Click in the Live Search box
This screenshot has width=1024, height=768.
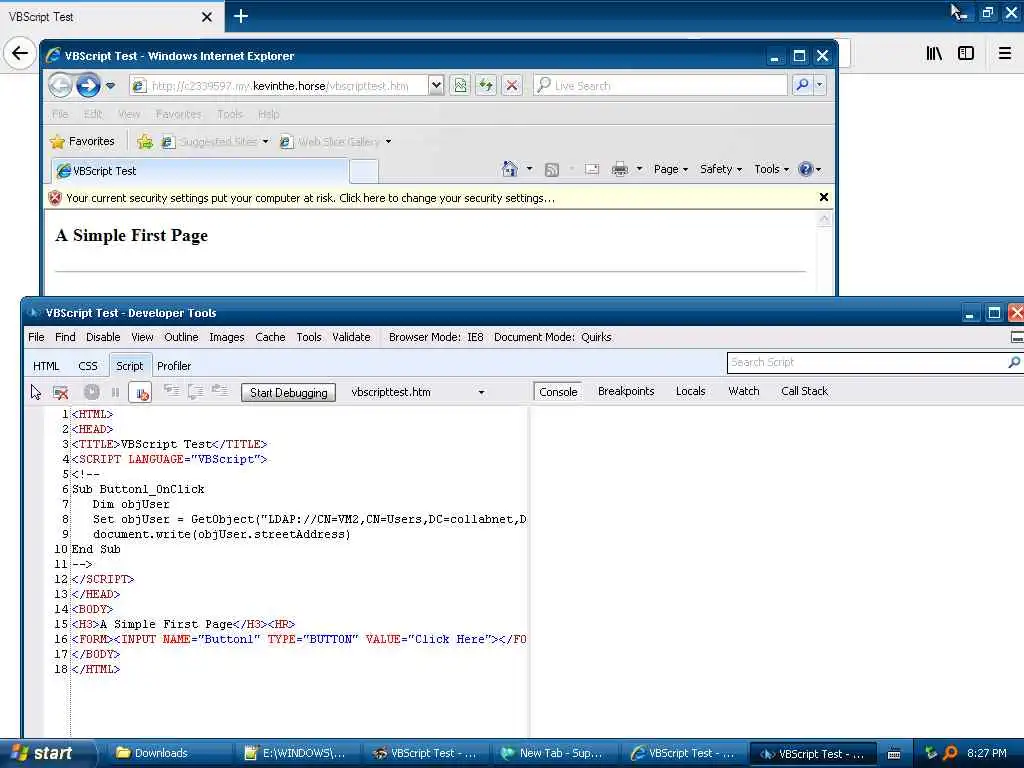tap(660, 86)
